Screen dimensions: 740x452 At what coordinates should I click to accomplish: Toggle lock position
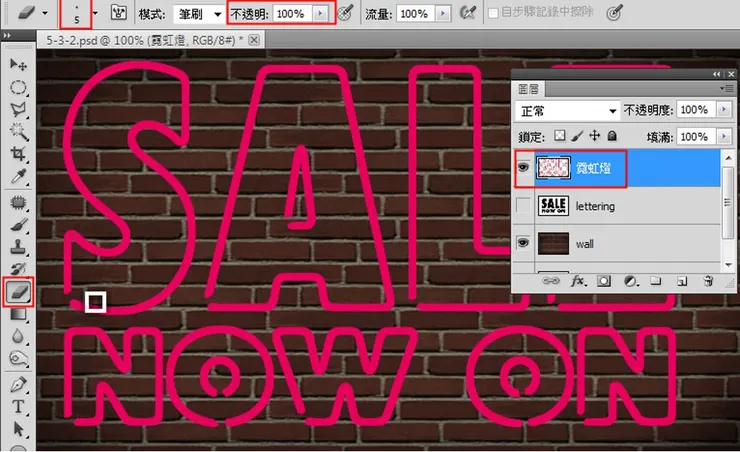(595, 136)
